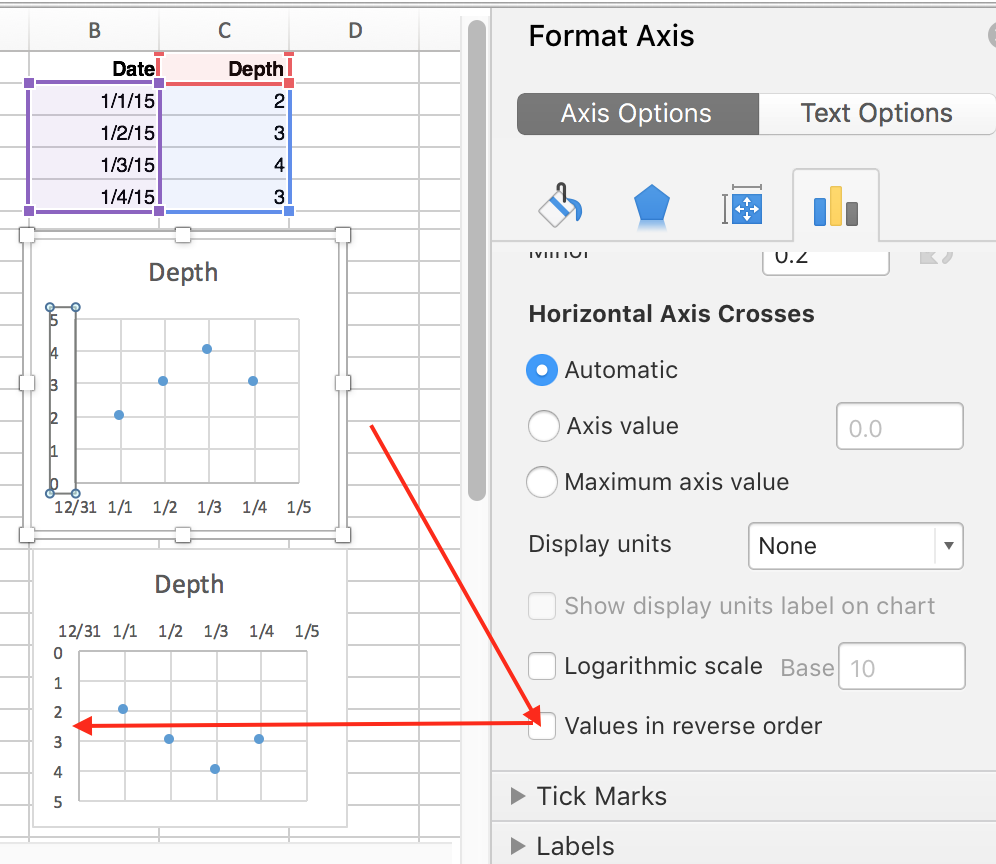This screenshot has height=864, width=996.
Task: Select the Automatic radio button
Action: point(542,370)
